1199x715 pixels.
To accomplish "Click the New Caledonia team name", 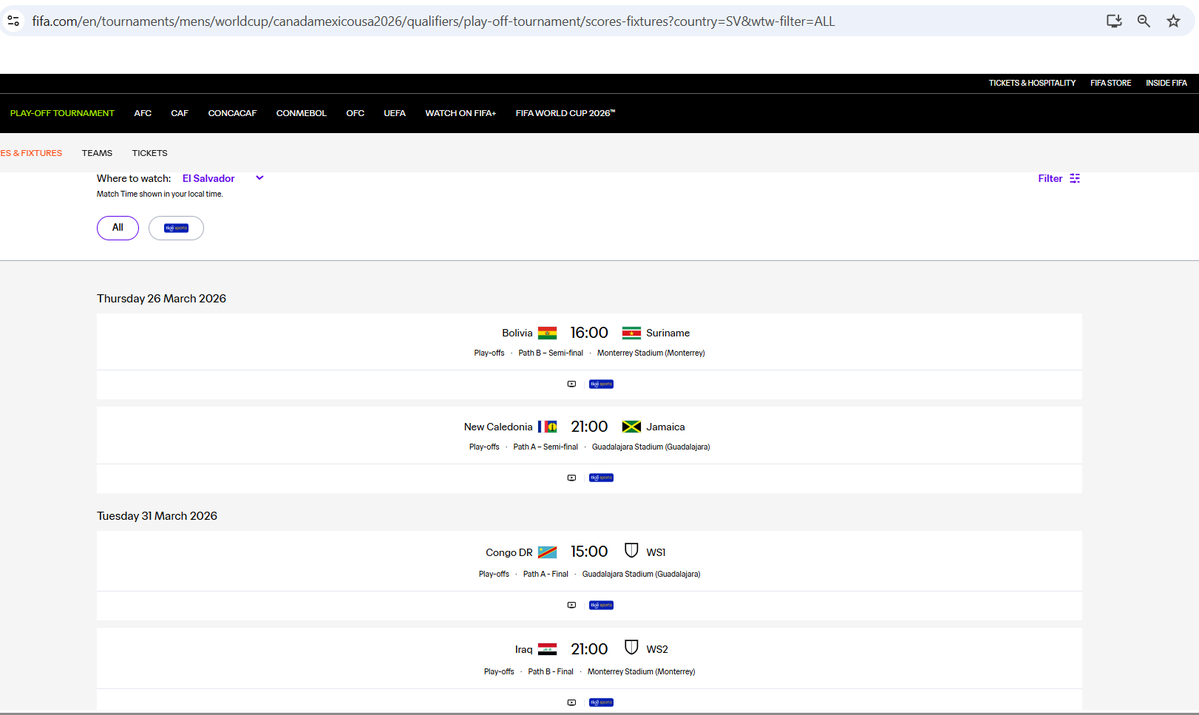I will pyautogui.click(x=498, y=427).
